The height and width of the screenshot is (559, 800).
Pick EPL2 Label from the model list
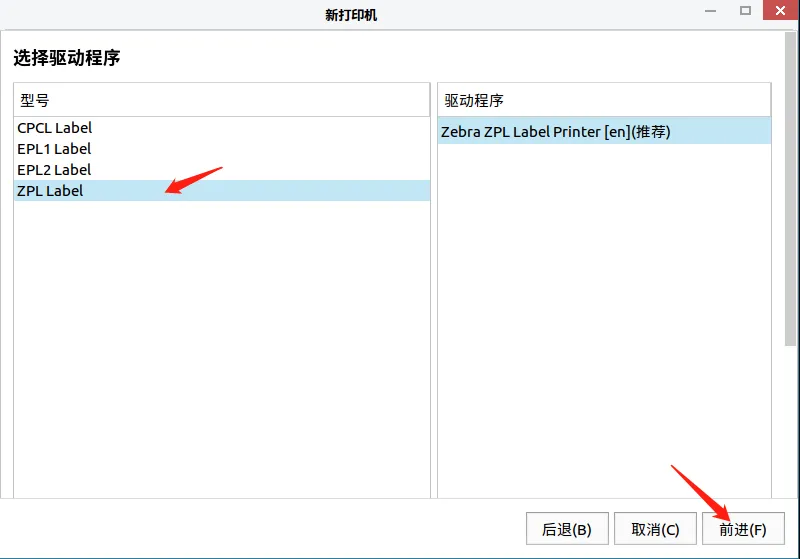(x=54, y=170)
